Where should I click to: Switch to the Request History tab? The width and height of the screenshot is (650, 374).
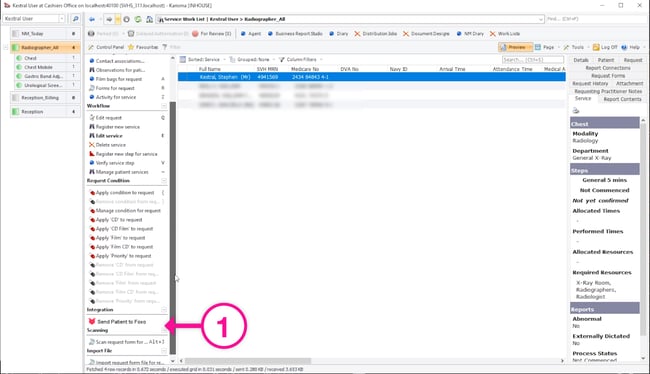click(x=590, y=83)
